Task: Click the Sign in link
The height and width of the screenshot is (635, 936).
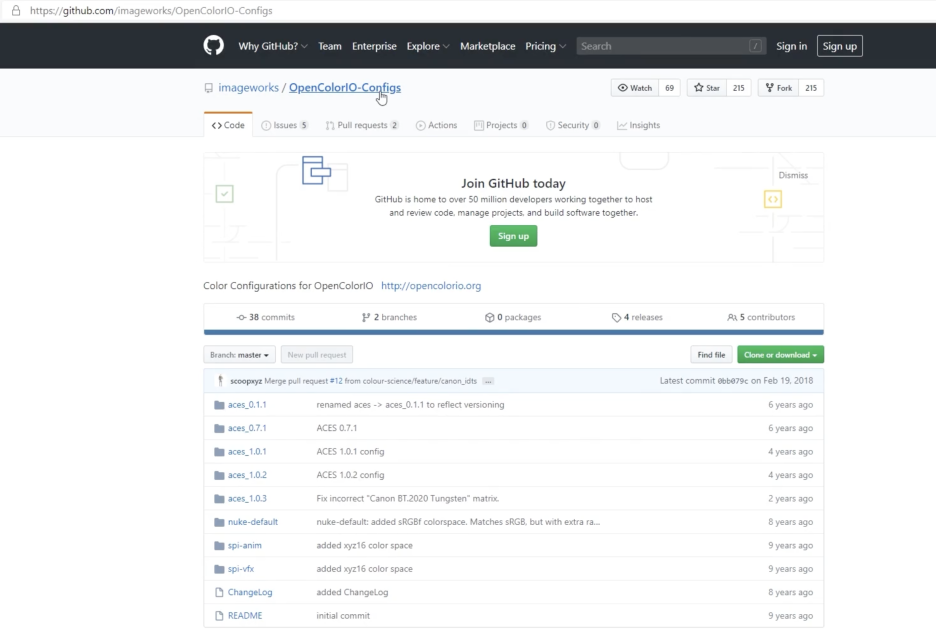Action: tap(791, 46)
